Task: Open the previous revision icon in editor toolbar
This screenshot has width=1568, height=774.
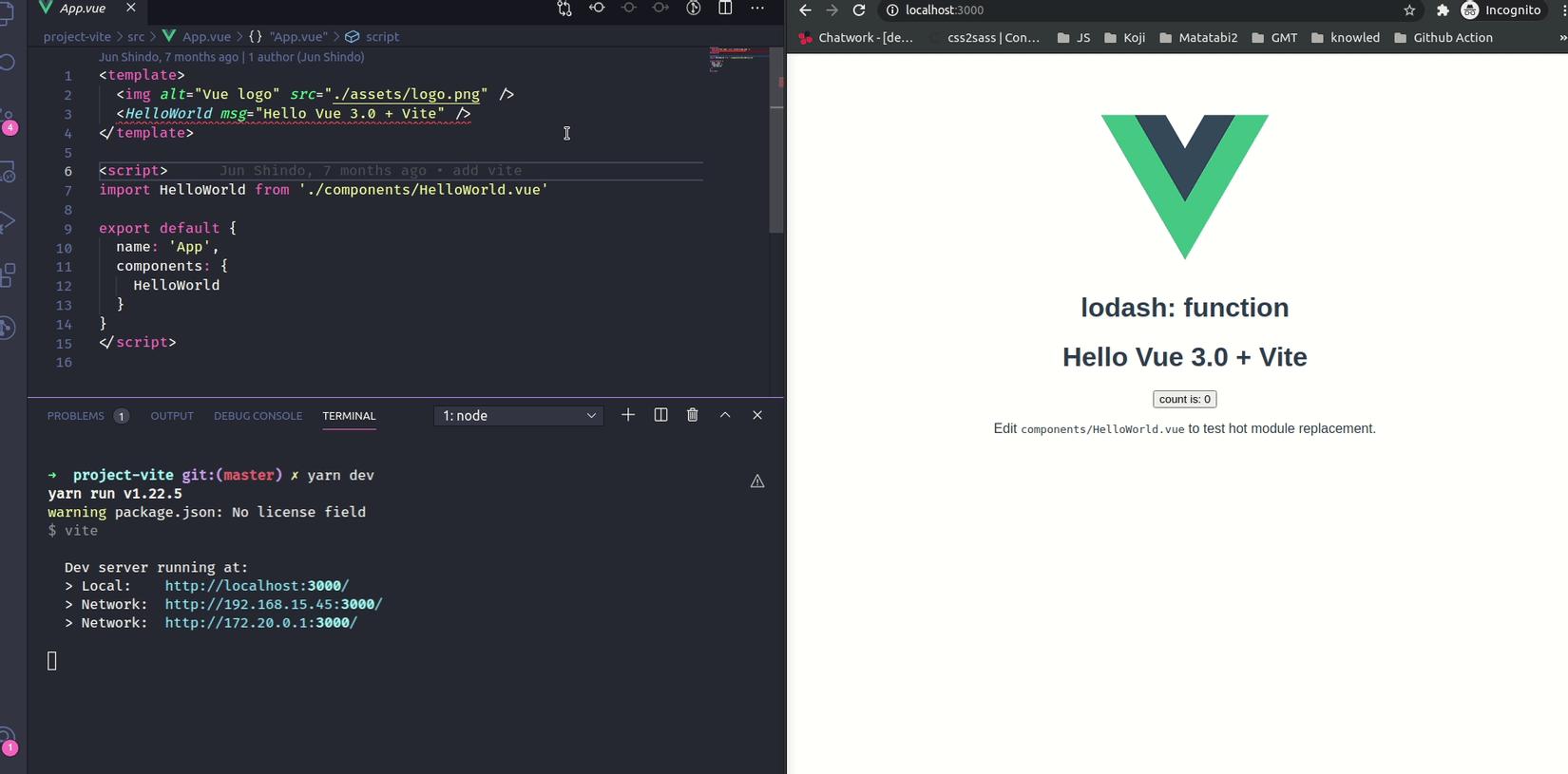Action: (x=597, y=9)
